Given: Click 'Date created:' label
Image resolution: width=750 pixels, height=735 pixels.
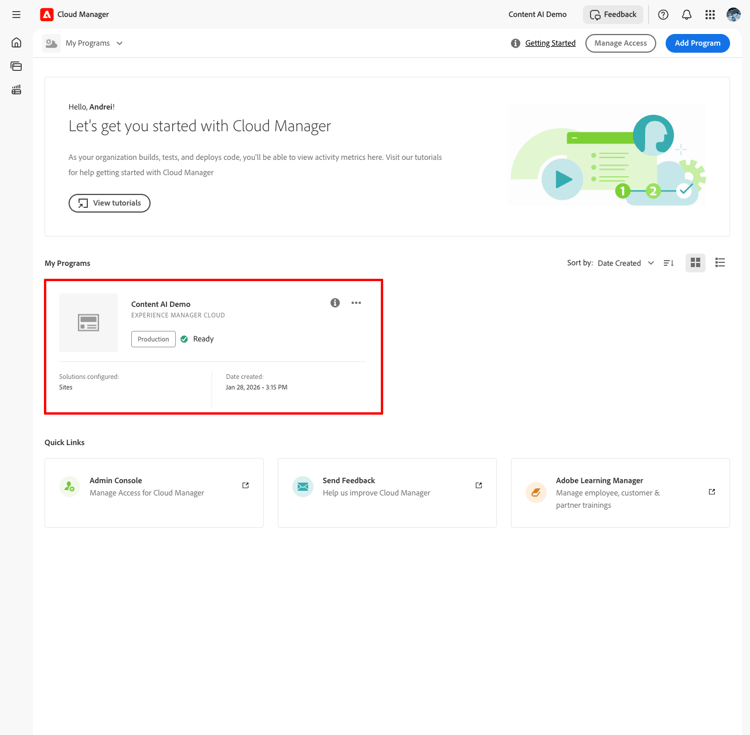Looking at the screenshot, I should tap(244, 377).
